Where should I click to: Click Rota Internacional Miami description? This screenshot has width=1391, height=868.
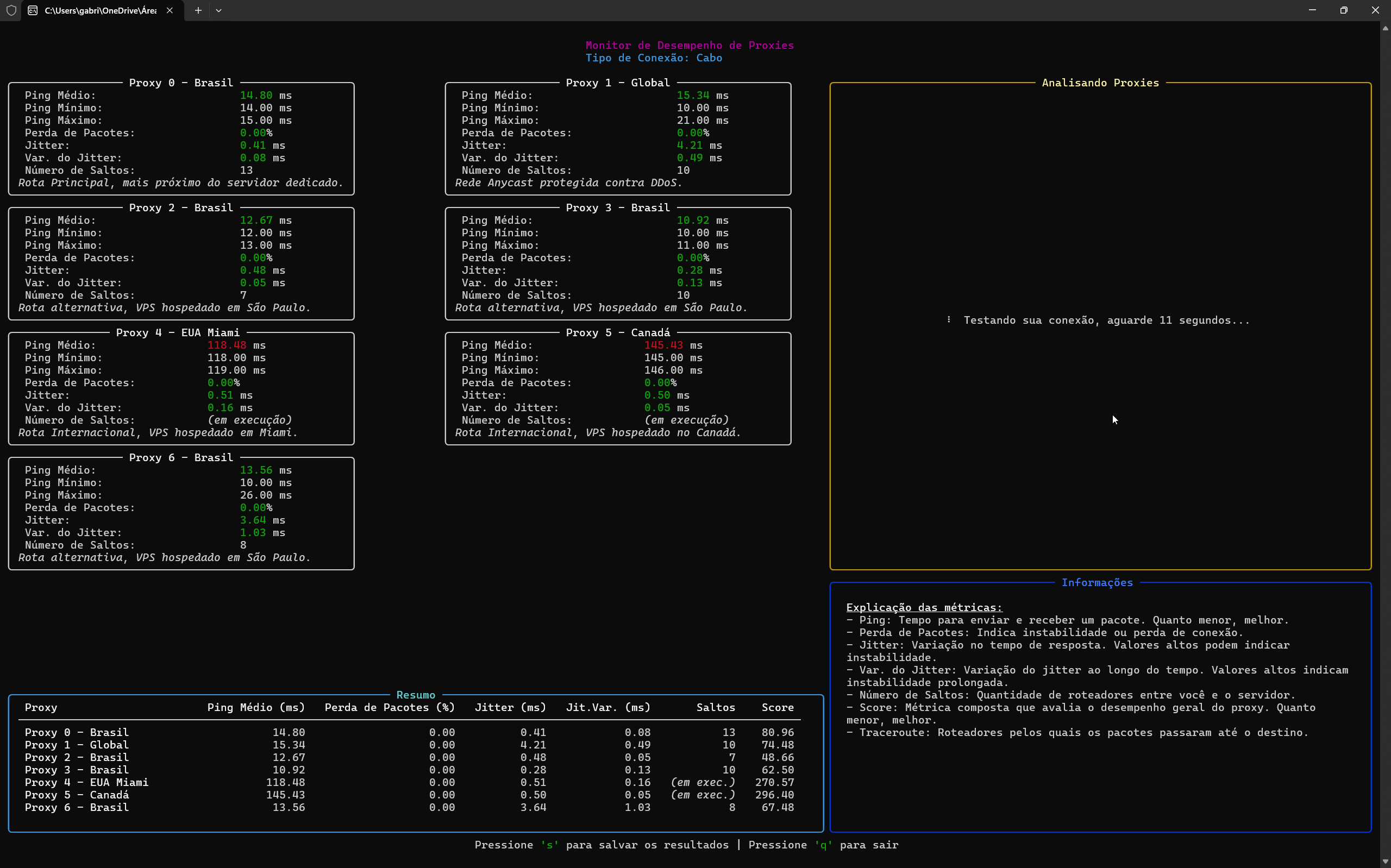[x=158, y=433]
